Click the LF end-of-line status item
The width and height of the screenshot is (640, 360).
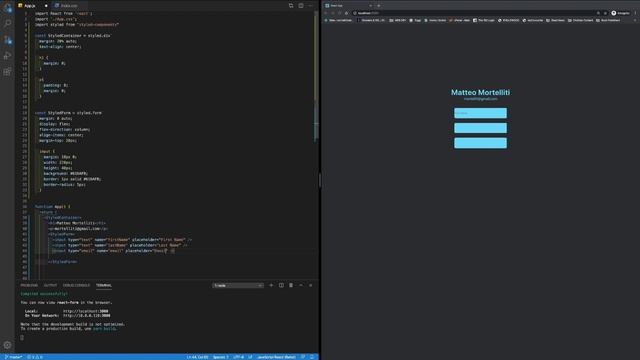(x=250, y=357)
